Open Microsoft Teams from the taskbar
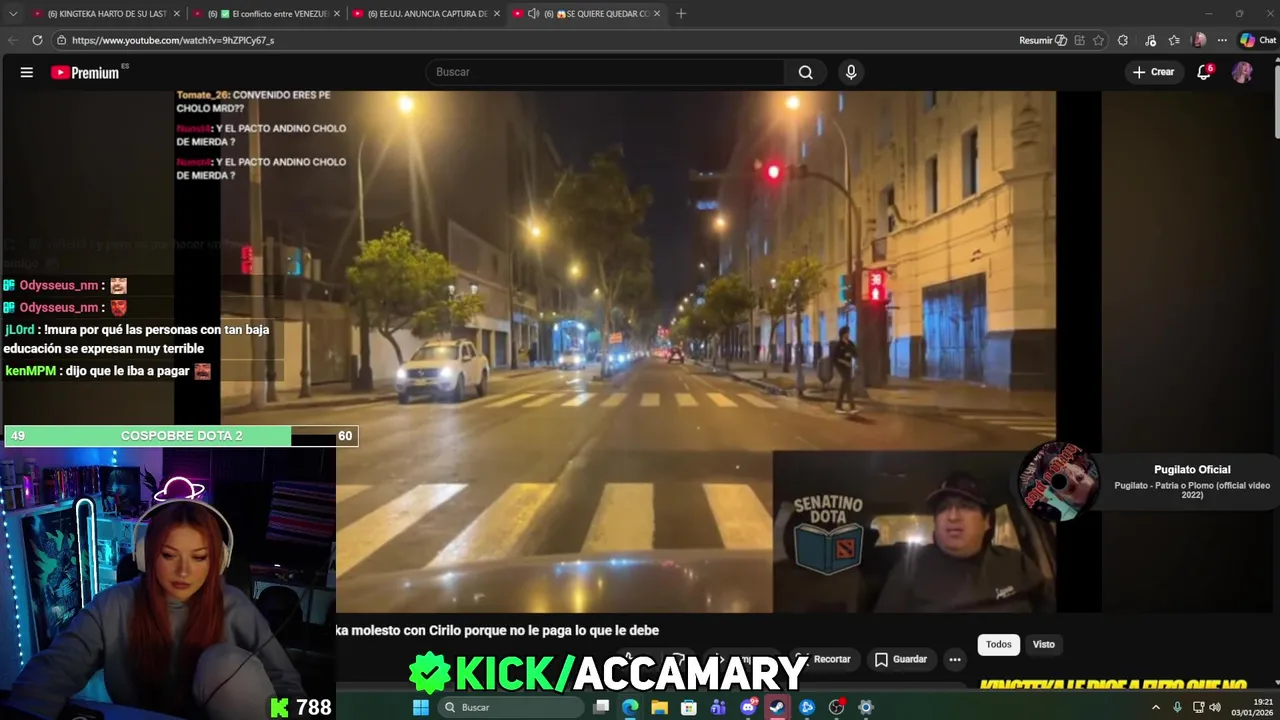 pyautogui.click(x=718, y=707)
